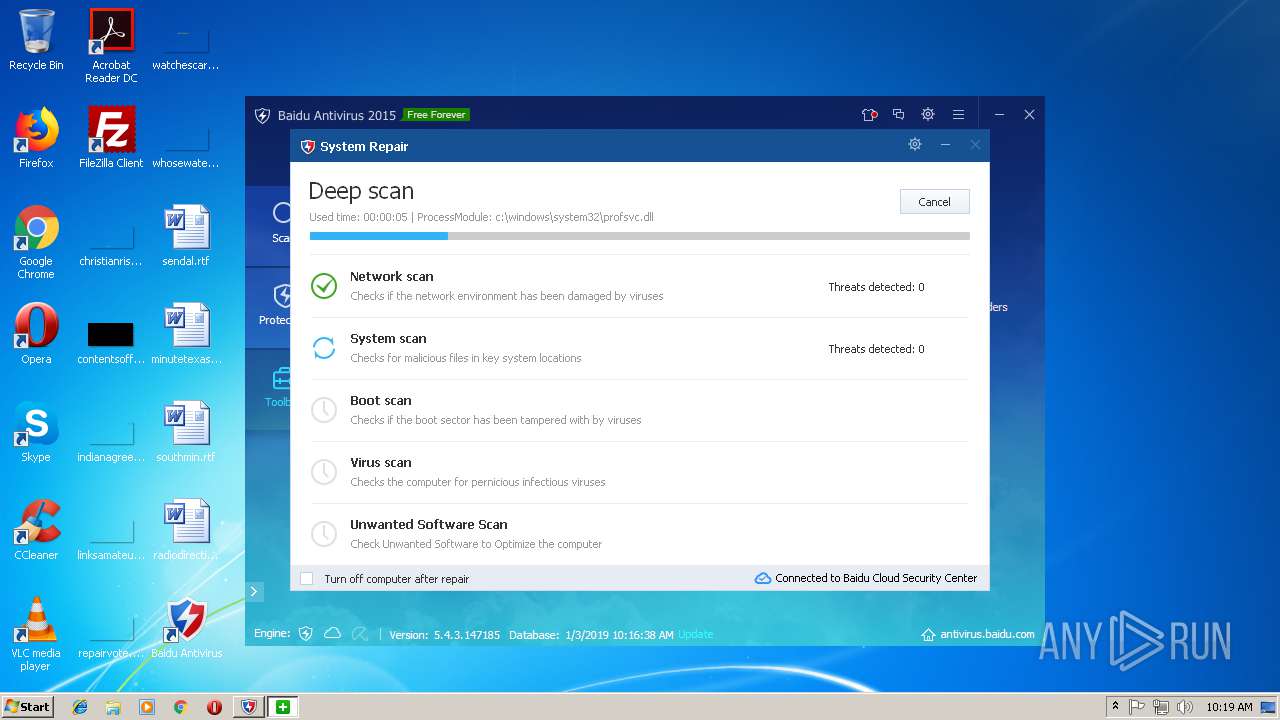The width and height of the screenshot is (1280, 720).
Task: Click the disabled third engine icon
Action: coord(360,634)
